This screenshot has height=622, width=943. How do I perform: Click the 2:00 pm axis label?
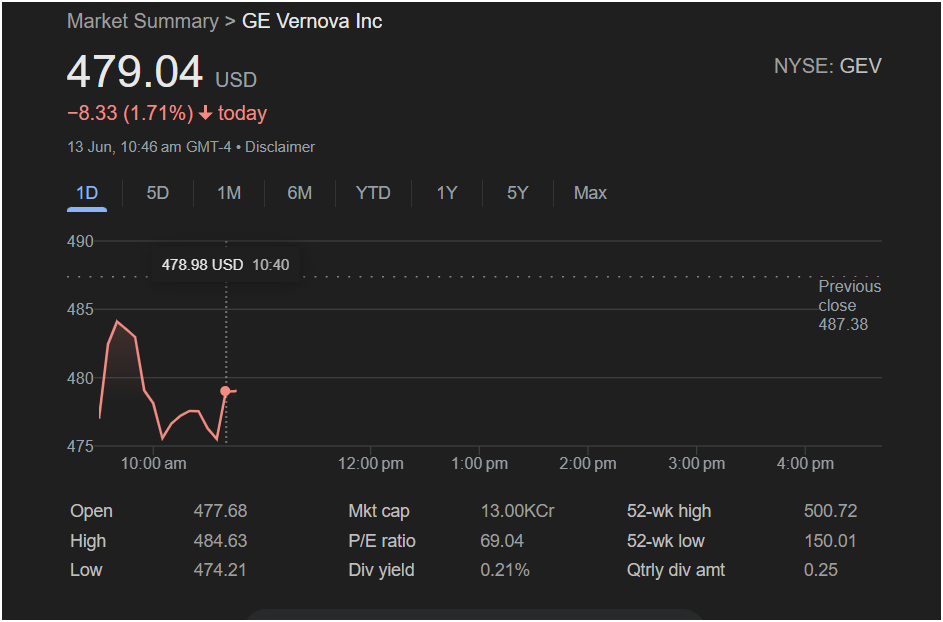[x=588, y=464]
